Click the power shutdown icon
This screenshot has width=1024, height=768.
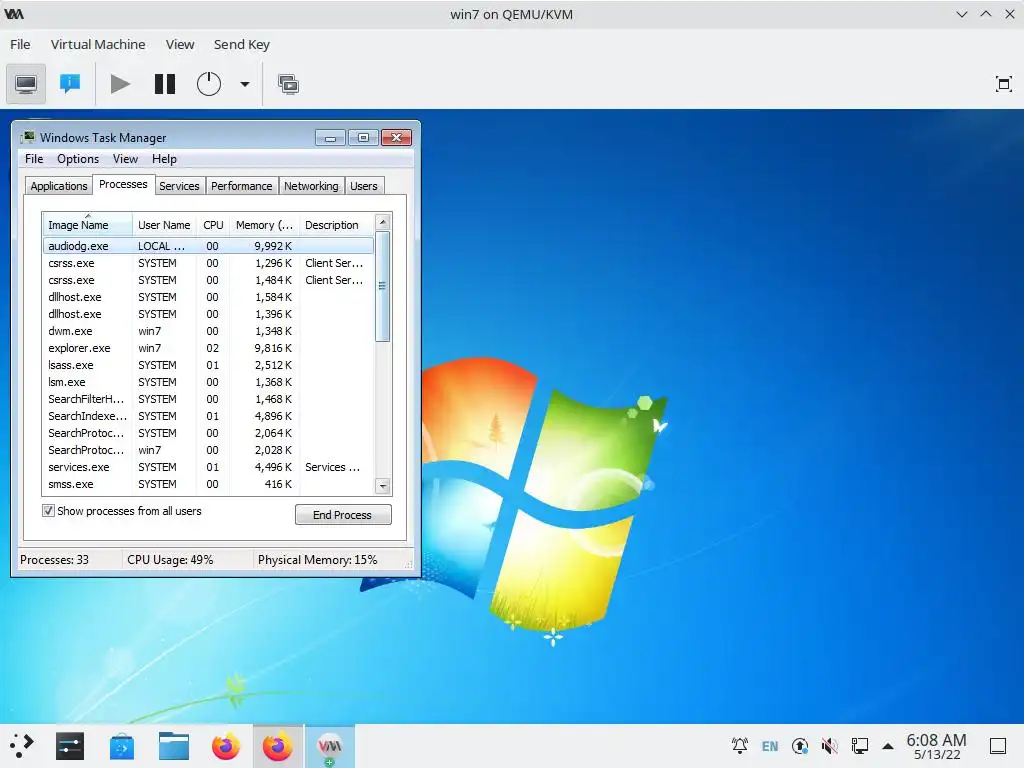[209, 84]
